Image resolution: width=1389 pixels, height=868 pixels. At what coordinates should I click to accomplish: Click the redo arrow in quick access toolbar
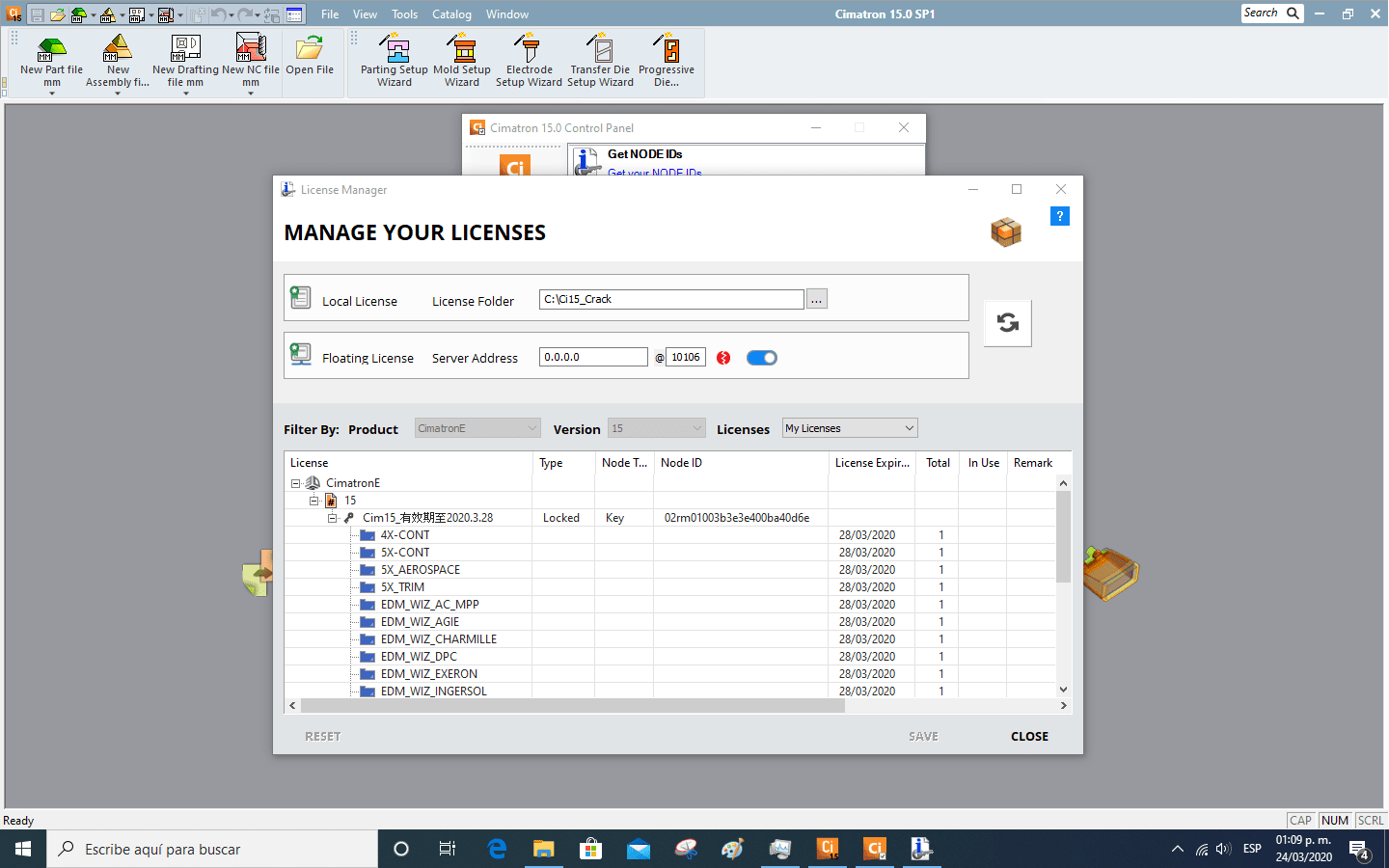tap(245, 14)
